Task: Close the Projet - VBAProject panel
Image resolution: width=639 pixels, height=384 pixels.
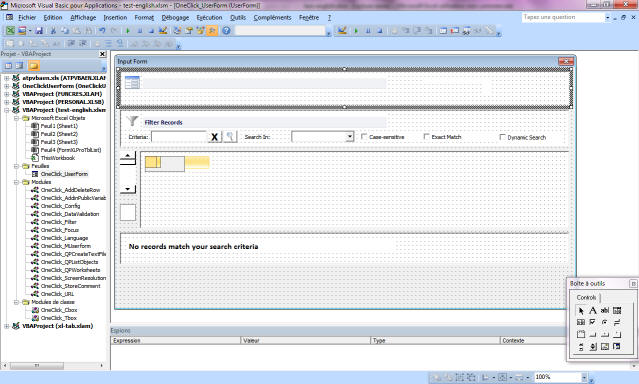Action: pos(102,54)
